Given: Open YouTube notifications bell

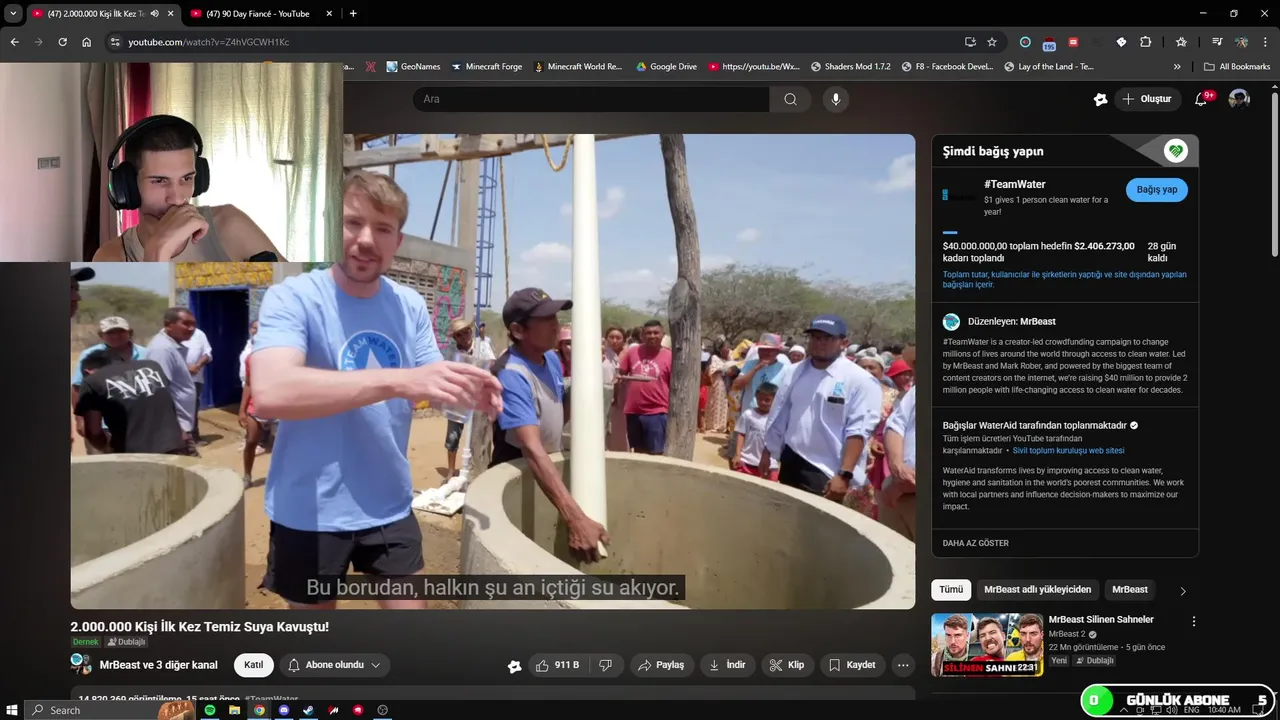Looking at the screenshot, I should tap(1203, 99).
